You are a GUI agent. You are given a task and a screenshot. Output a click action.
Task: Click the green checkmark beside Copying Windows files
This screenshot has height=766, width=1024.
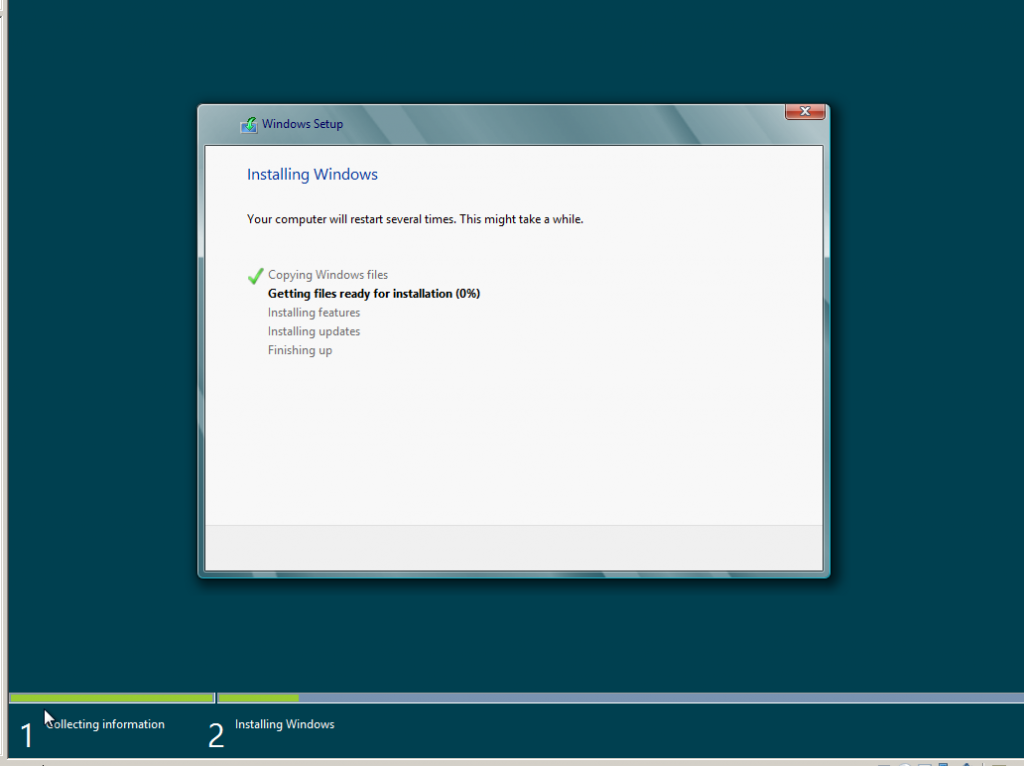(255, 276)
